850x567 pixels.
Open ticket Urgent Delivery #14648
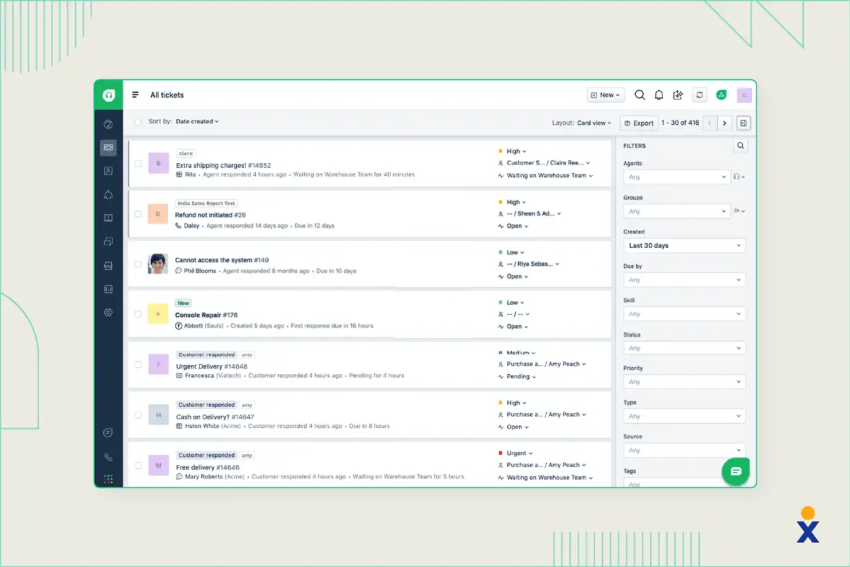[x=211, y=366]
